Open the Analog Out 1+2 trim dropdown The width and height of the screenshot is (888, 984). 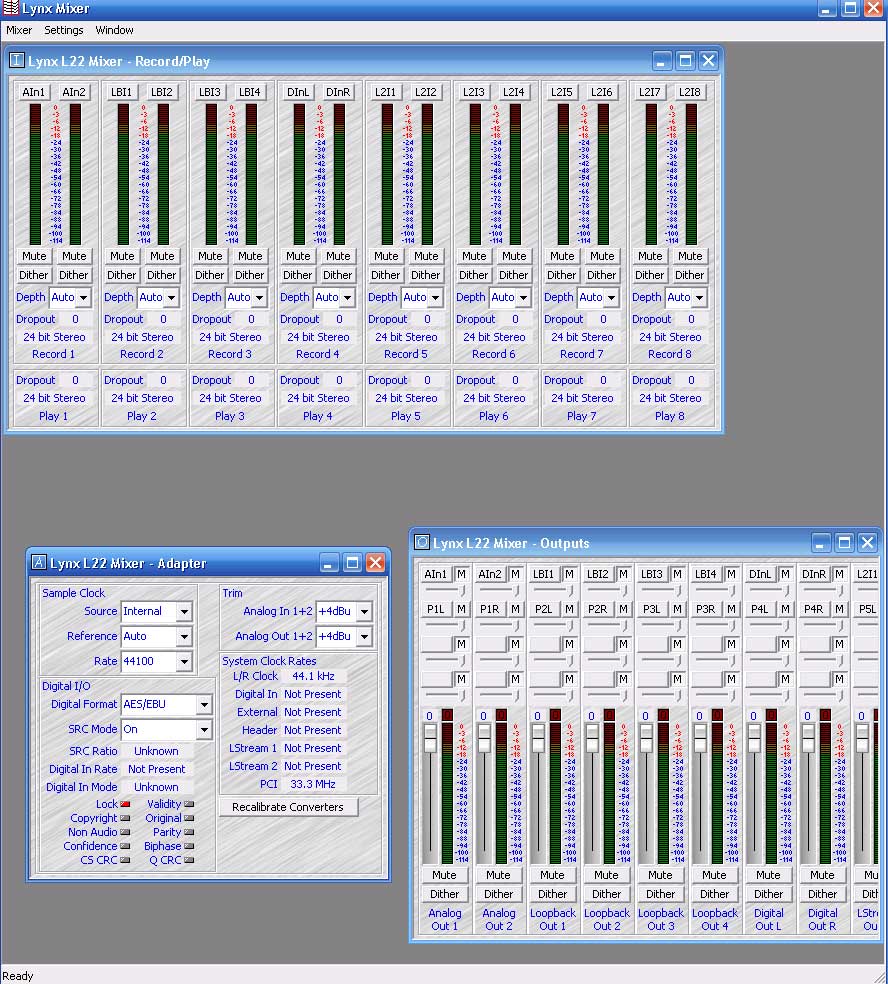pyautogui.click(x=364, y=636)
